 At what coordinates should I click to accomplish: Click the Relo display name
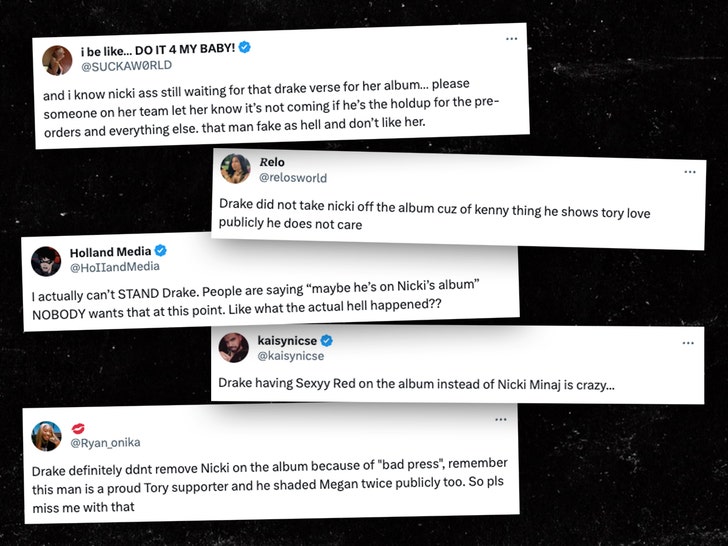coord(272,162)
